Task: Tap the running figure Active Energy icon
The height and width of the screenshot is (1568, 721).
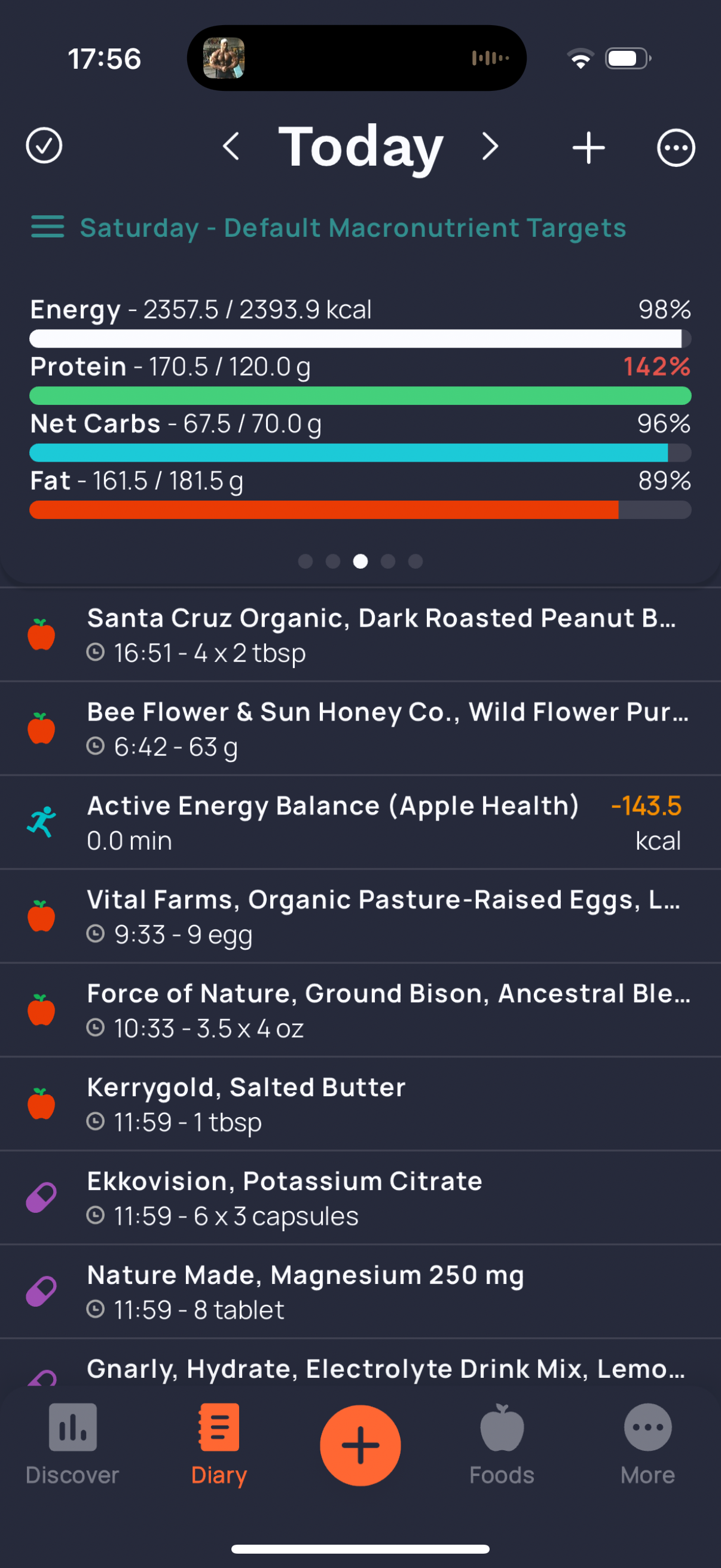Action: pyautogui.click(x=41, y=822)
